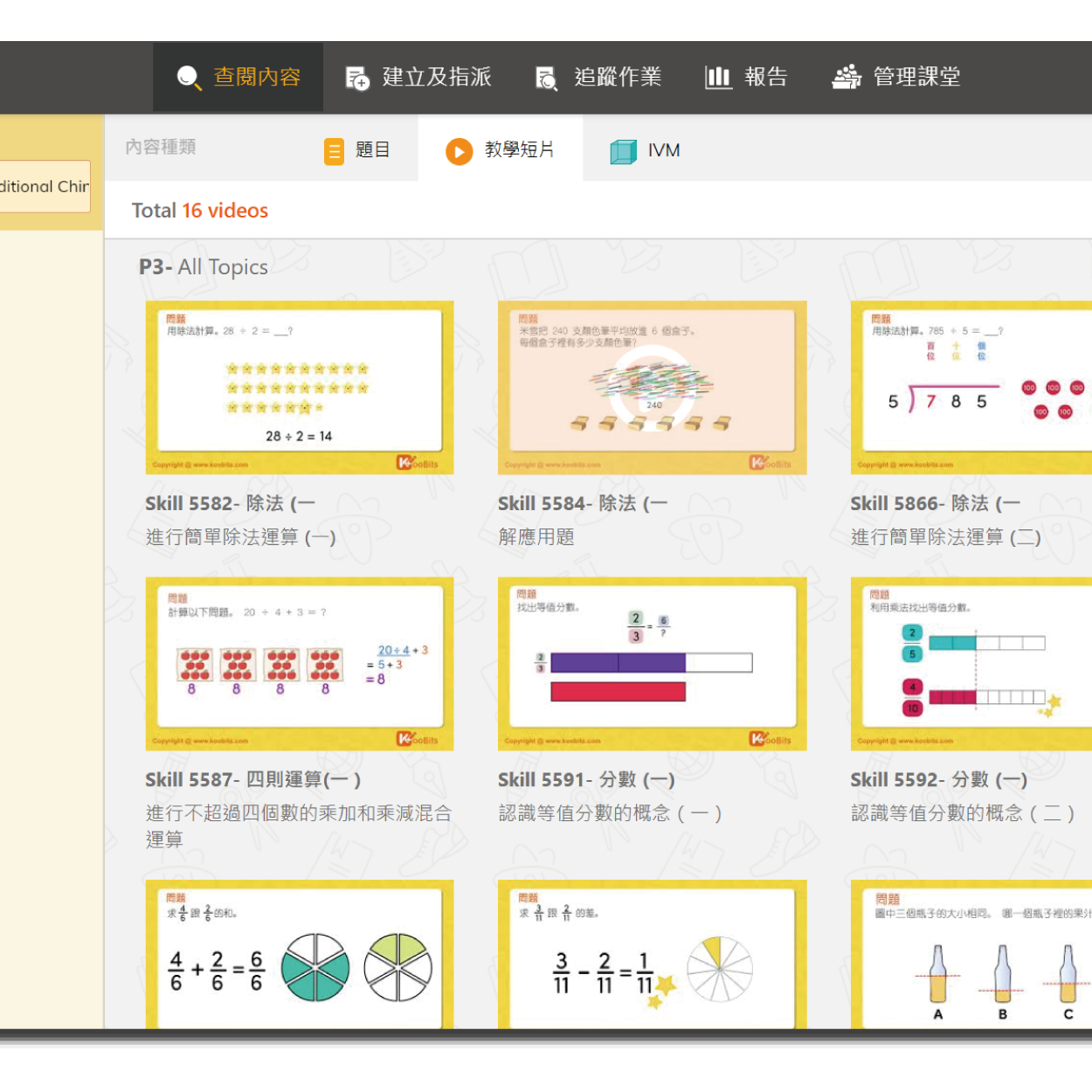Image resolution: width=1092 pixels, height=1092 pixels.
Task: Open the 3/11 − 2/11 fraction subtraction video
Action: point(652,957)
